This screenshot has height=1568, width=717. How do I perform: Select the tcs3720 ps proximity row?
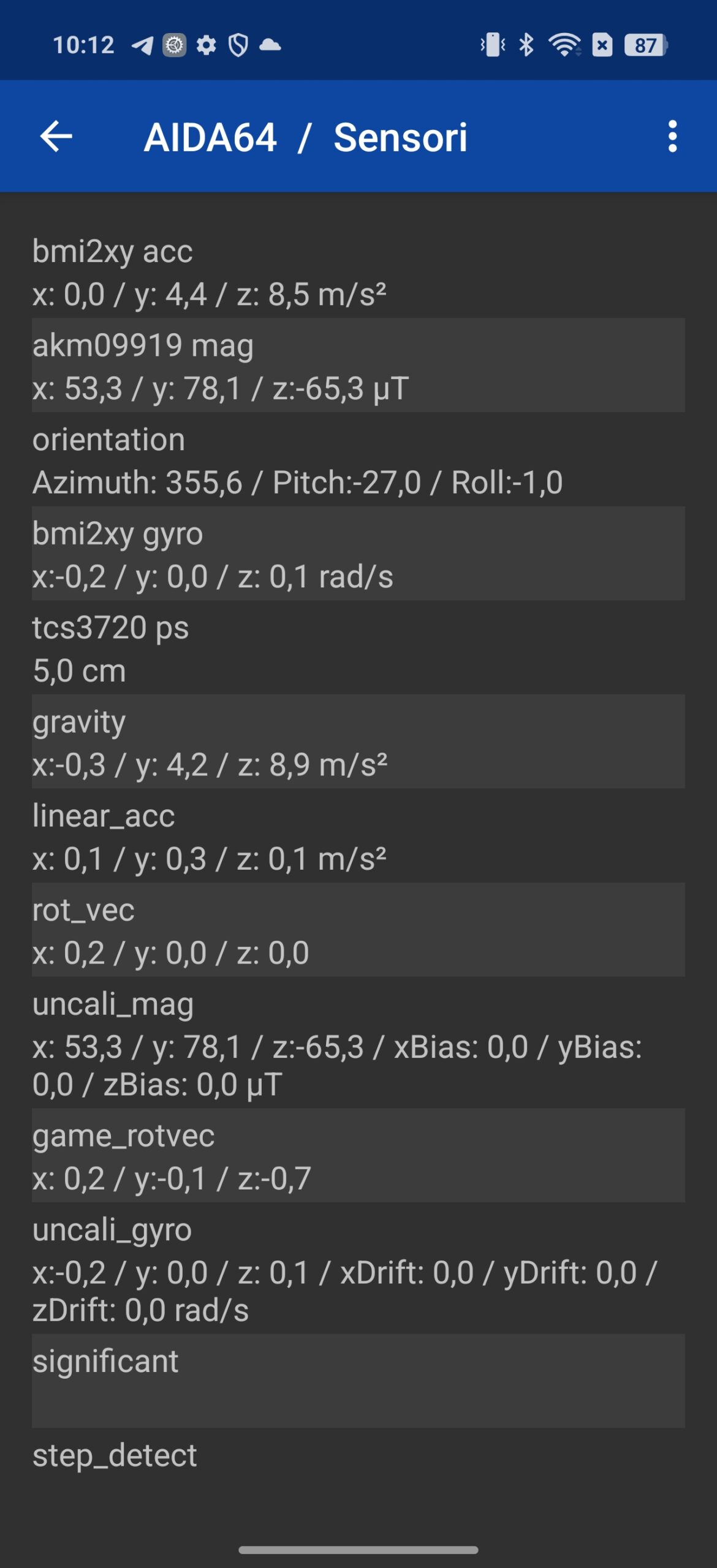358,647
